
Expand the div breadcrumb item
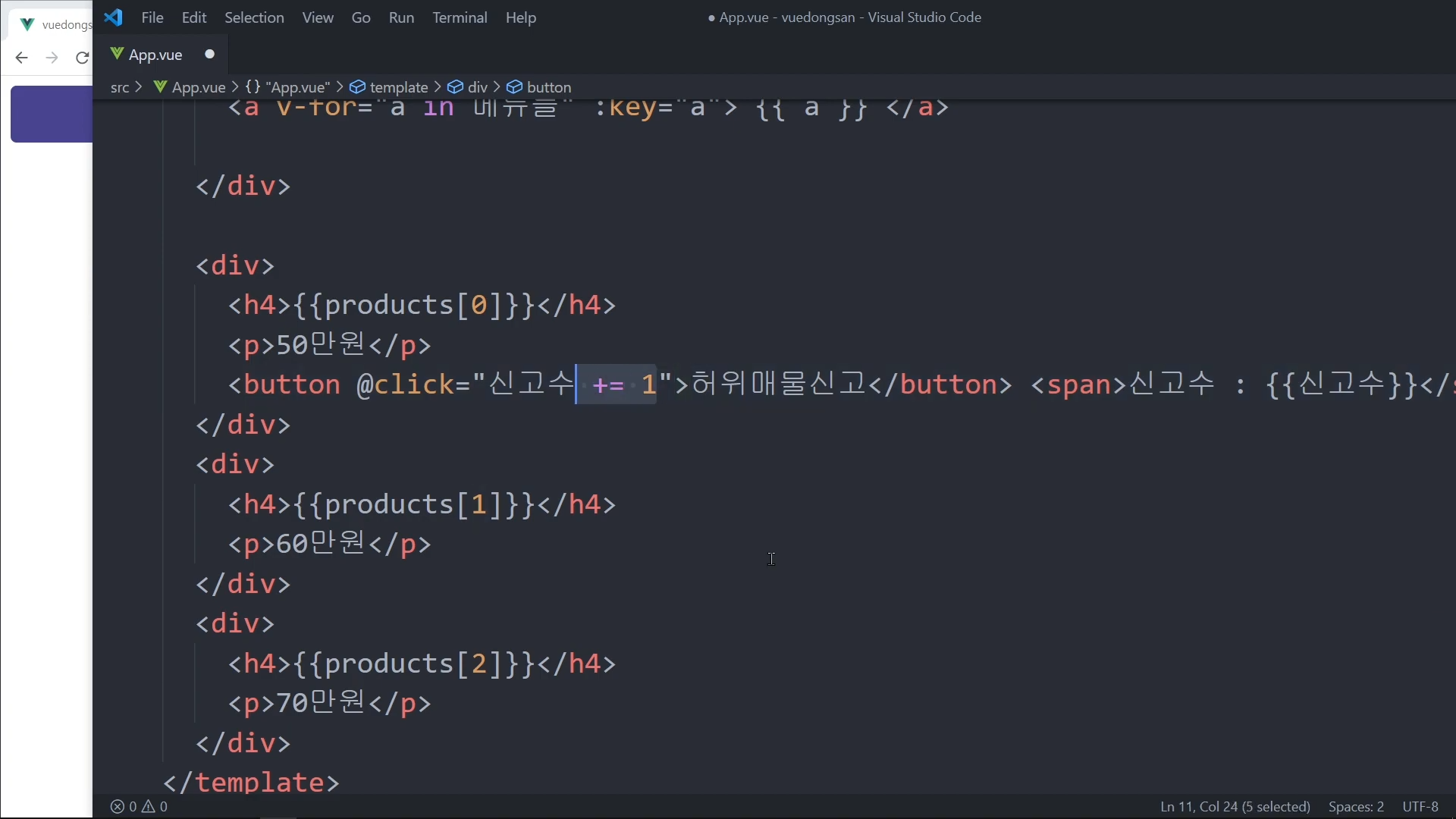pyautogui.click(x=477, y=87)
